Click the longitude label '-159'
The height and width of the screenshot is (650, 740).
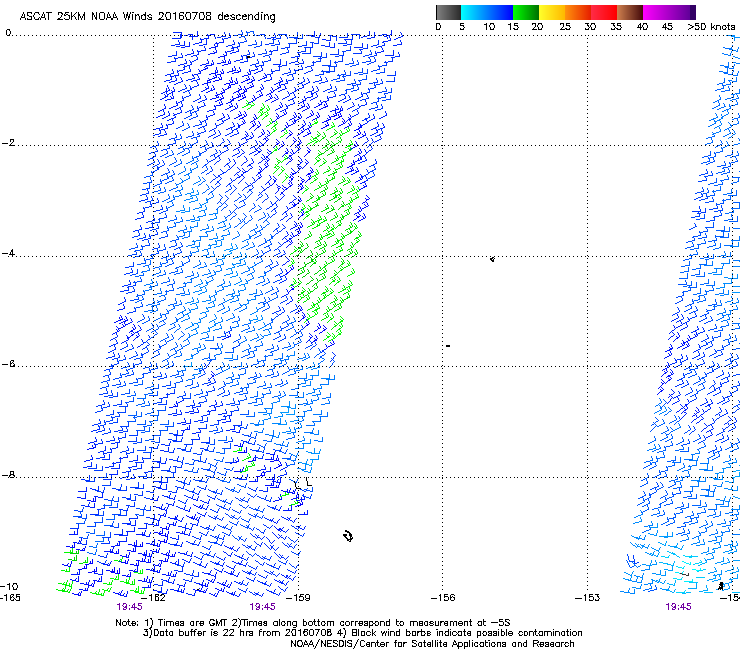[299, 598]
